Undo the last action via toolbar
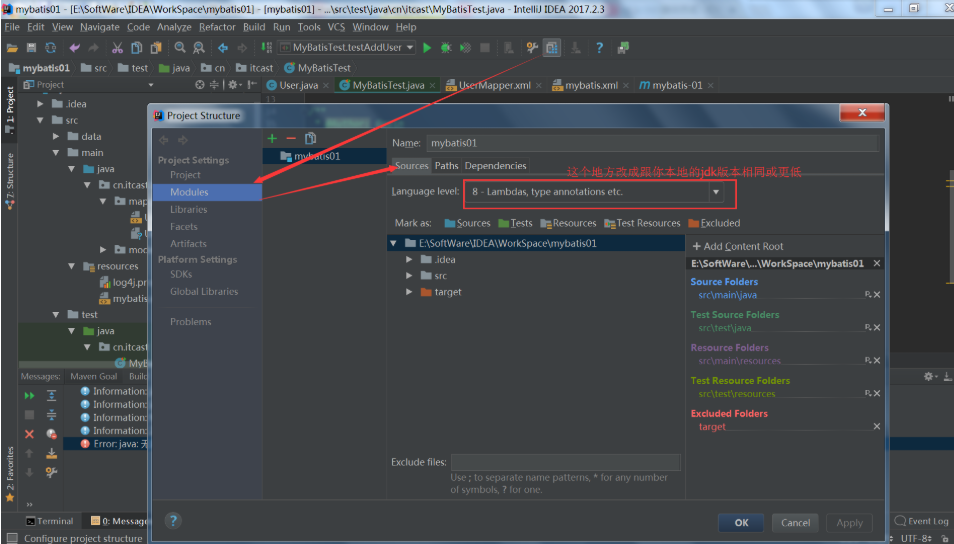Image resolution: width=954 pixels, height=544 pixels. click(74, 47)
